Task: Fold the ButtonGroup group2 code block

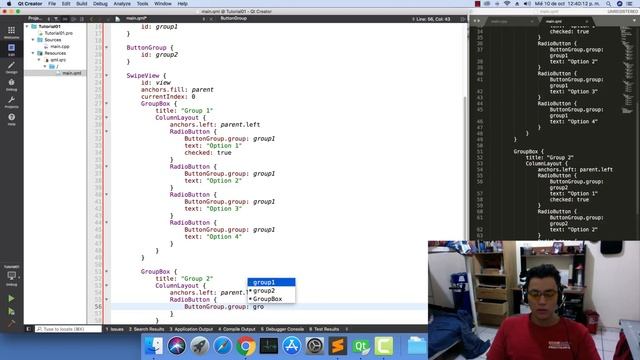Action: [x=107, y=47]
